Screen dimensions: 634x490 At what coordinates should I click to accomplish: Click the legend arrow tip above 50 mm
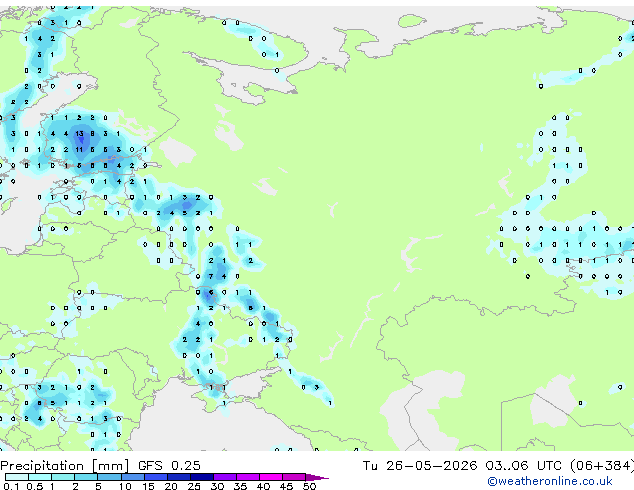point(317,477)
